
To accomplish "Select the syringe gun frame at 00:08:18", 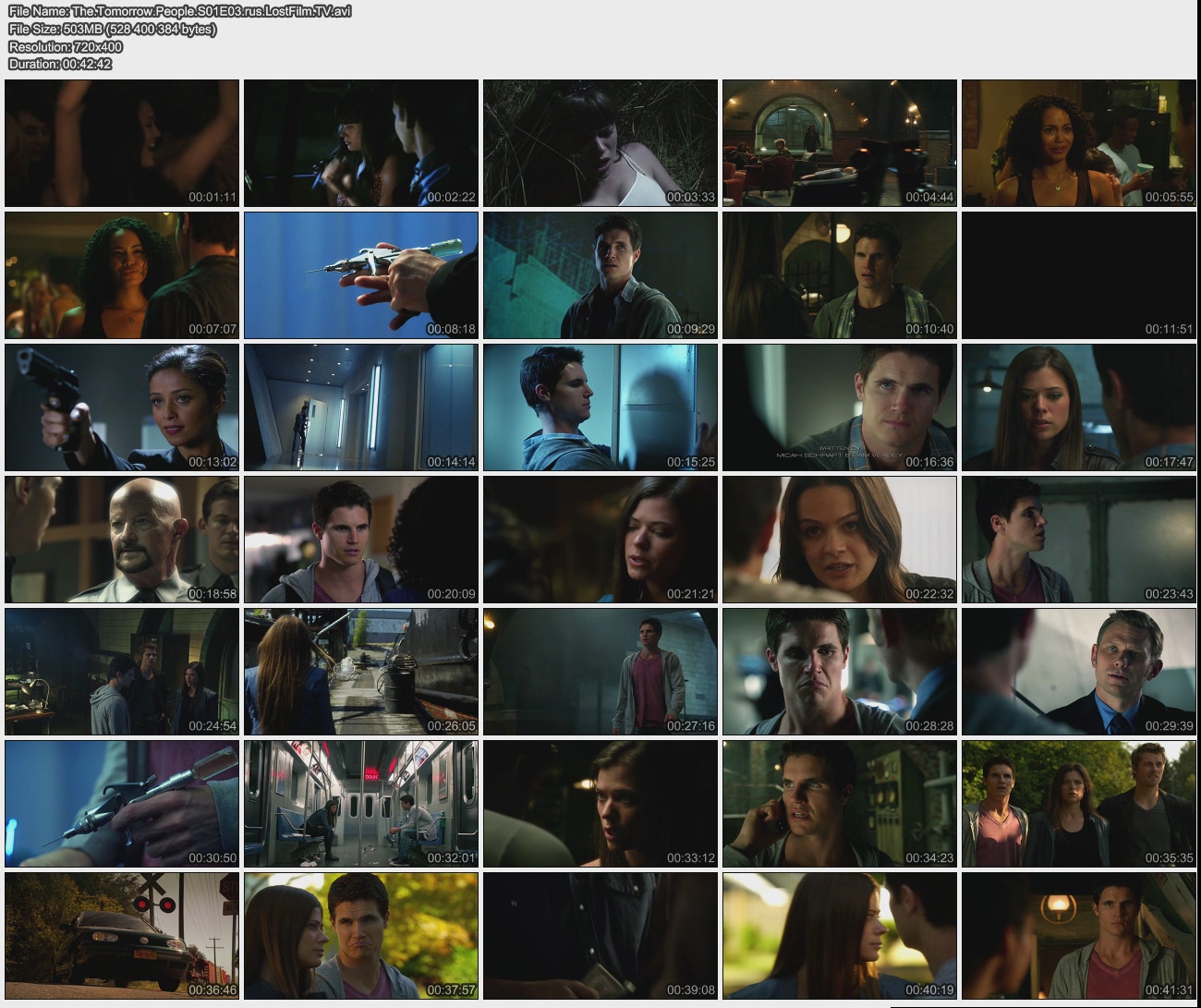I will (x=361, y=275).
